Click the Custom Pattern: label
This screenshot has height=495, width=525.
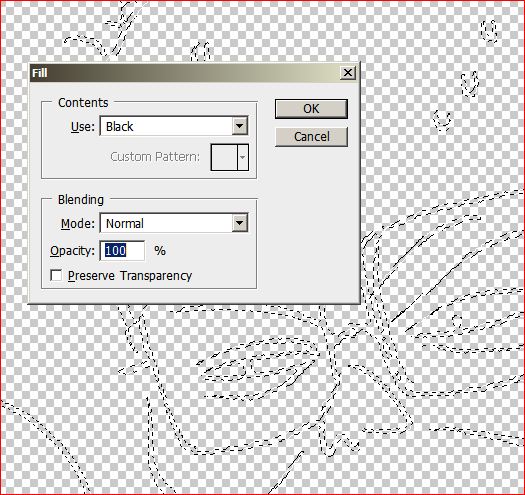(155, 157)
